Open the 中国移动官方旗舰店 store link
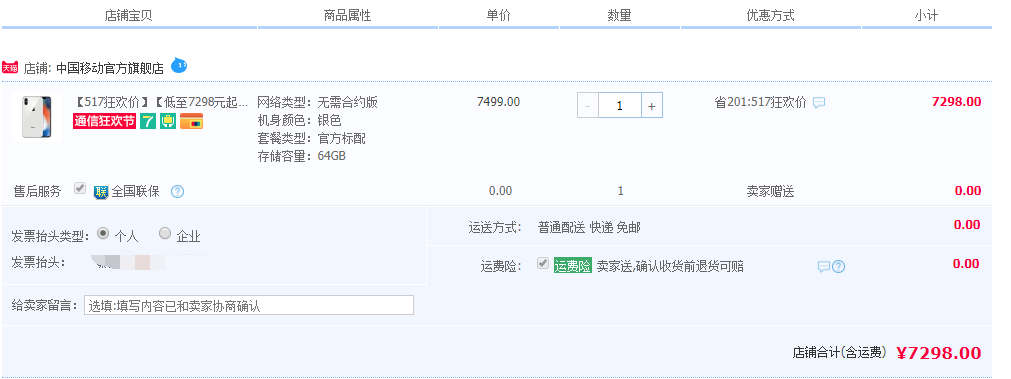This screenshot has width=1011, height=379. (x=110, y=68)
